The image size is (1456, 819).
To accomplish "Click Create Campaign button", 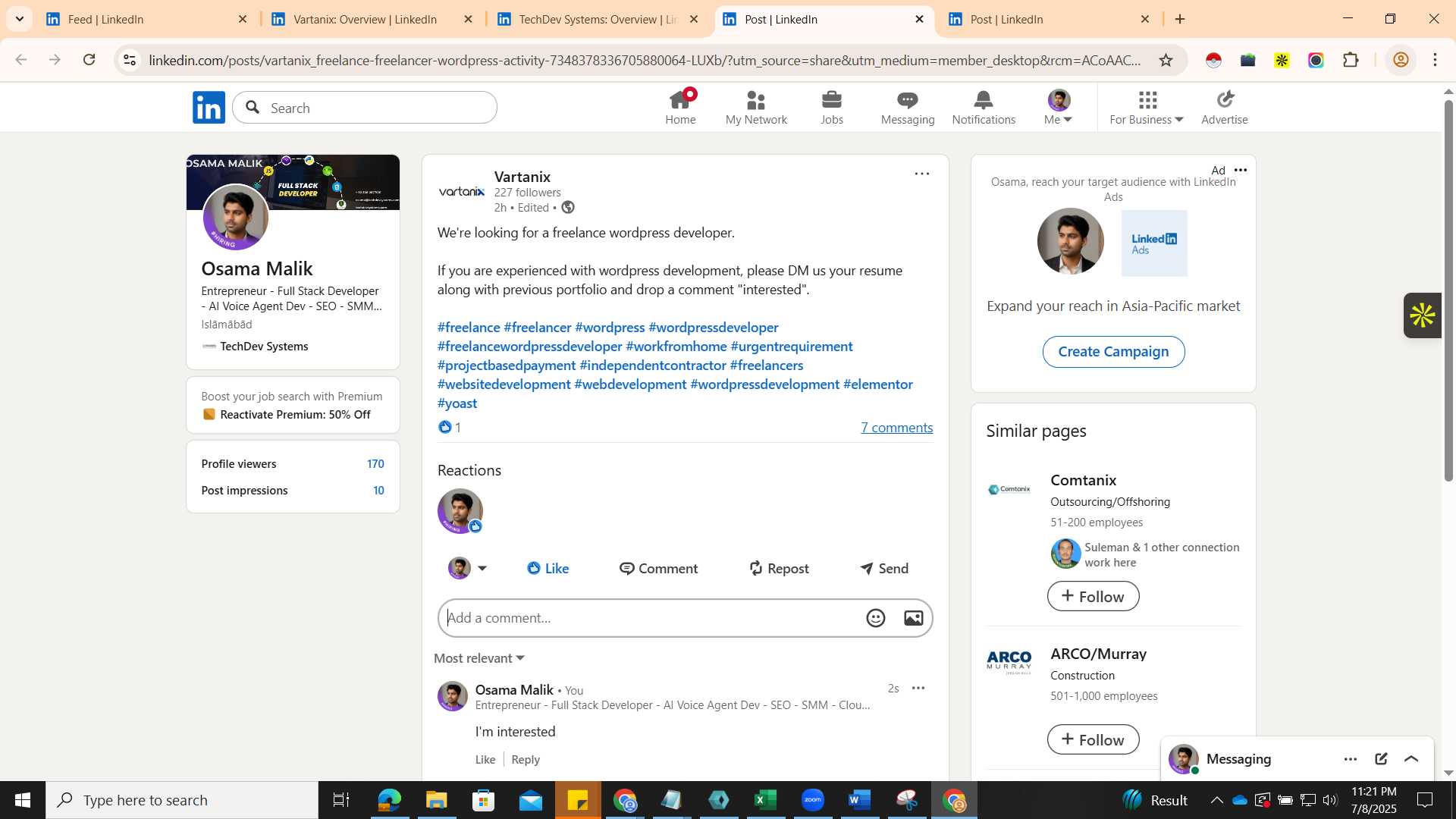I will pyautogui.click(x=1113, y=351).
